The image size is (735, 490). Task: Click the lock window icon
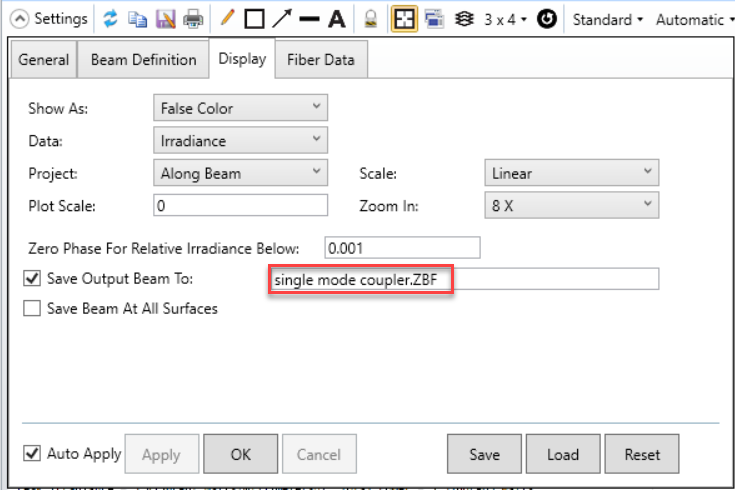pos(369,19)
